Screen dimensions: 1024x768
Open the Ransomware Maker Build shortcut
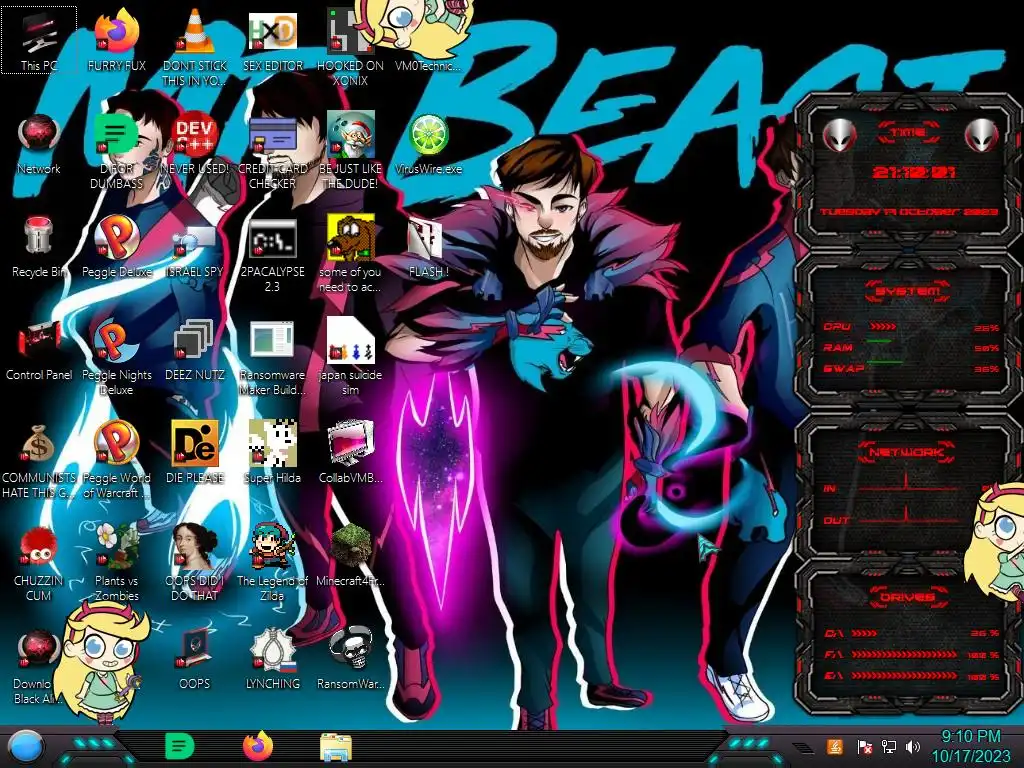tap(273, 358)
